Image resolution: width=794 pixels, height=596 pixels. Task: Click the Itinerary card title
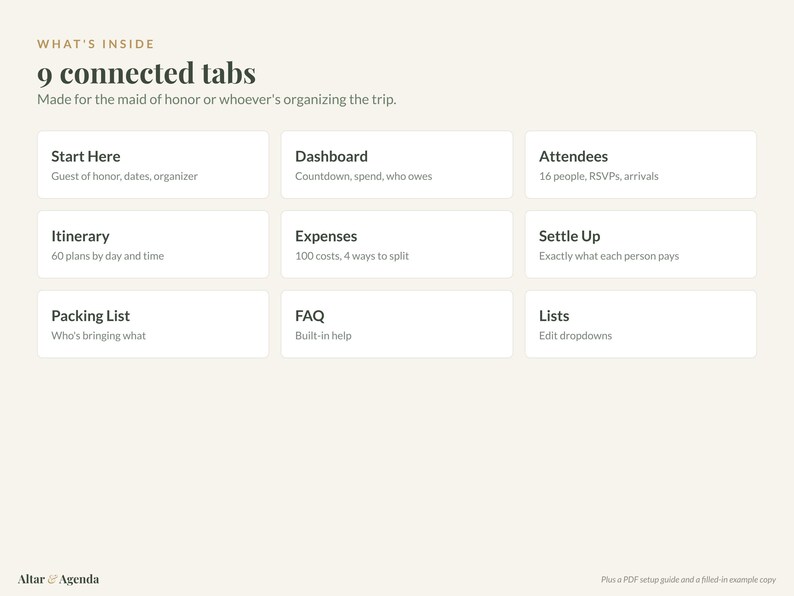[81, 236]
